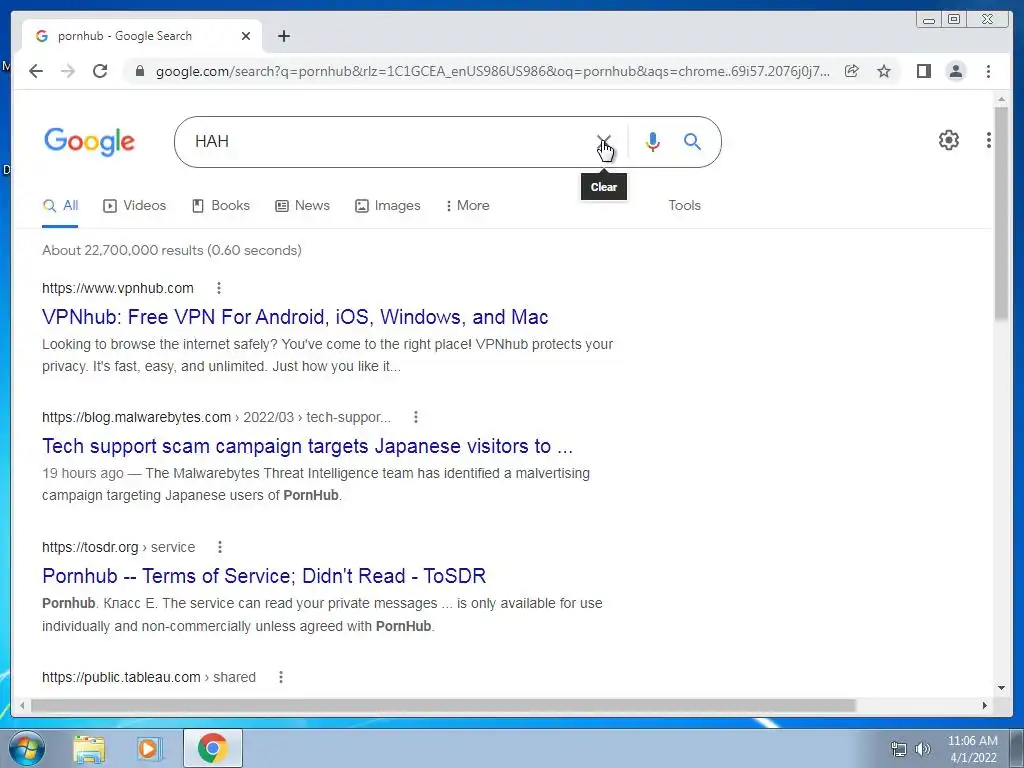Click the address bar URL
This screenshot has width=1024, height=768.
point(493,71)
